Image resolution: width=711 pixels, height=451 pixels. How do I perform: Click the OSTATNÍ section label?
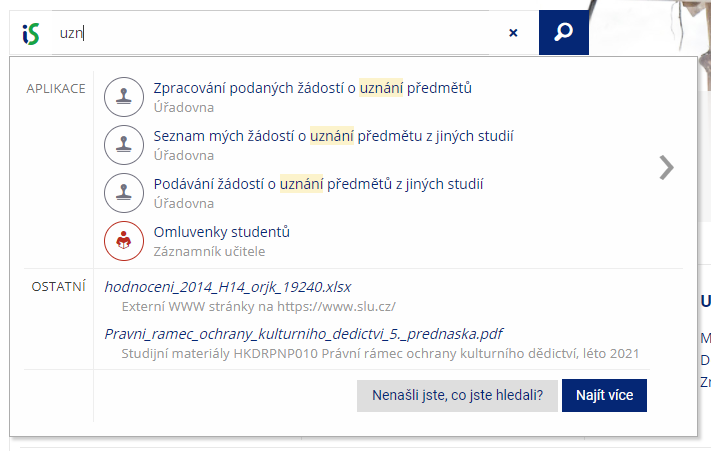tap(58, 287)
